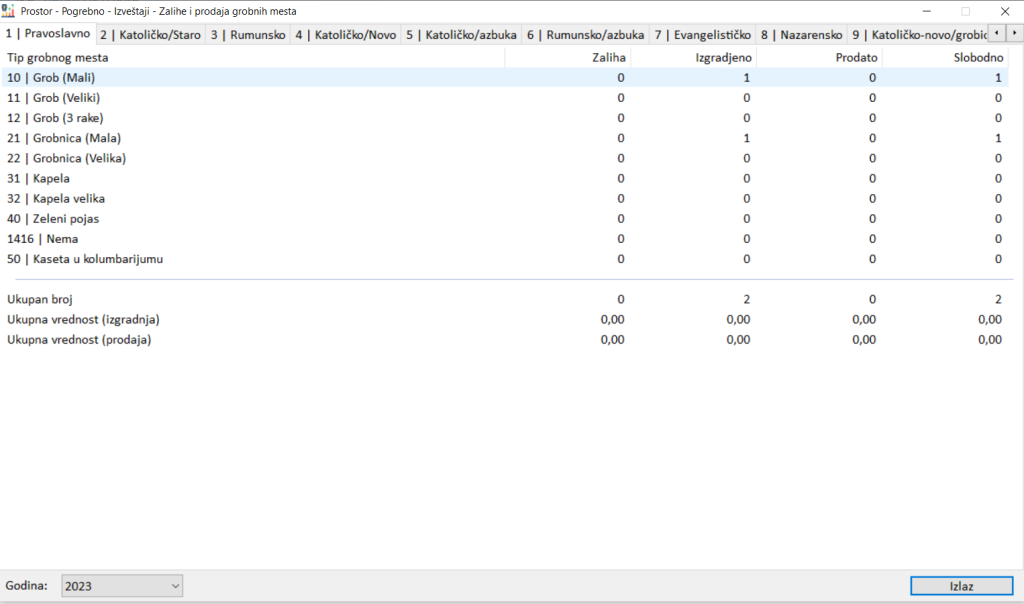Image resolution: width=1024 pixels, height=604 pixels.
Task: Switch to the Rumunsko/azbuka tab
Action: (585, 34)
